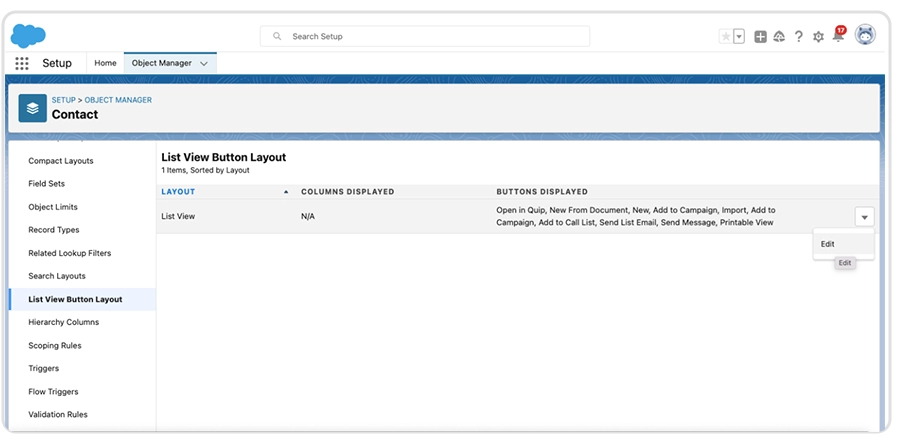Open user profile avatar menu

click(x=865, y=35)
